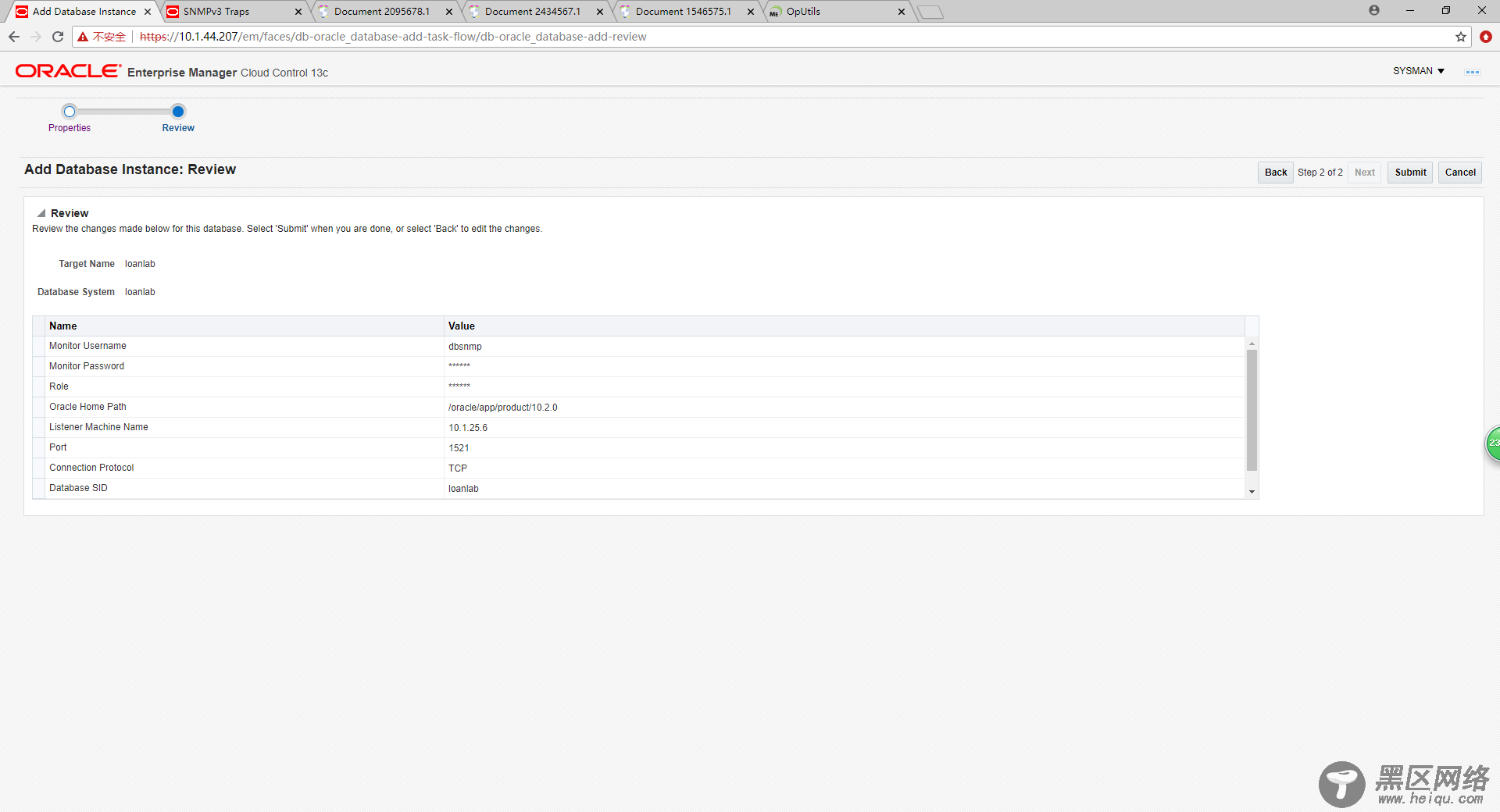Click the green floating circle badge

(x=1493, y=443)
